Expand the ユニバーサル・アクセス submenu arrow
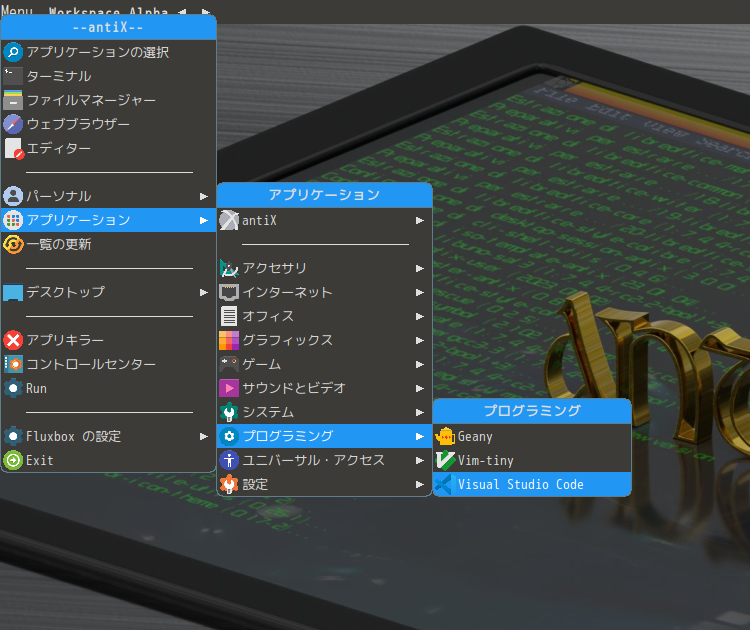Viewport: 750px width, 630px height. click(x=420, y=460)
